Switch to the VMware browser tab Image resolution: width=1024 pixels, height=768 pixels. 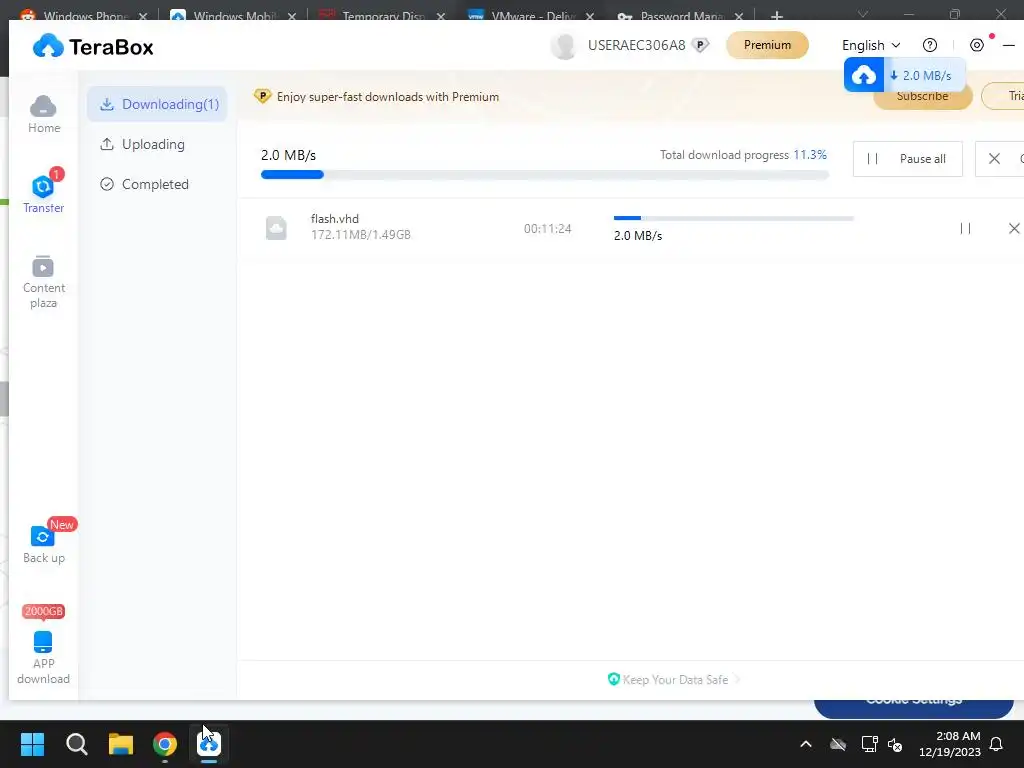531,16
